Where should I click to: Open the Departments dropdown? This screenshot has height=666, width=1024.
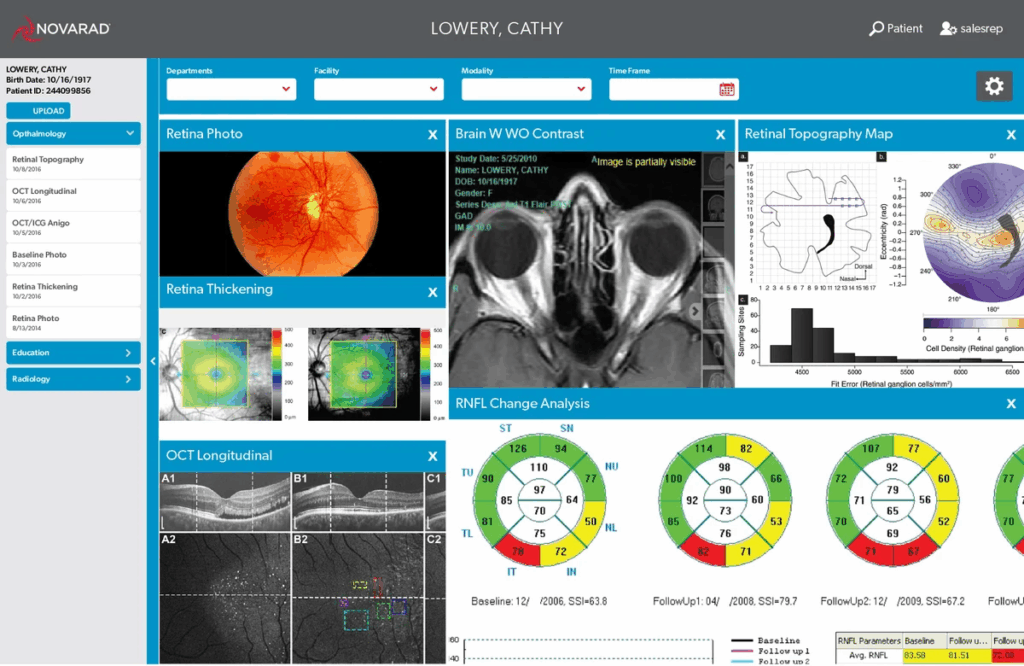coord(231,89)
